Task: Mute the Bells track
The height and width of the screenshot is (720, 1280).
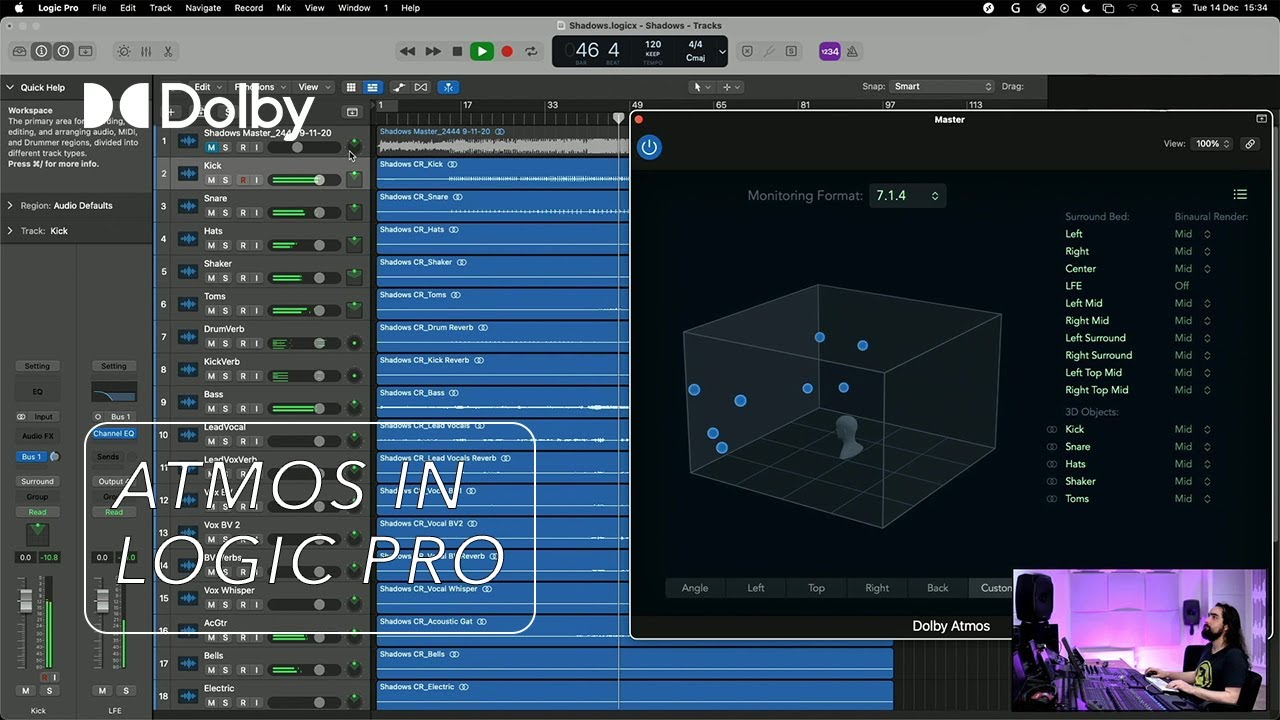Action: [211, 670]
